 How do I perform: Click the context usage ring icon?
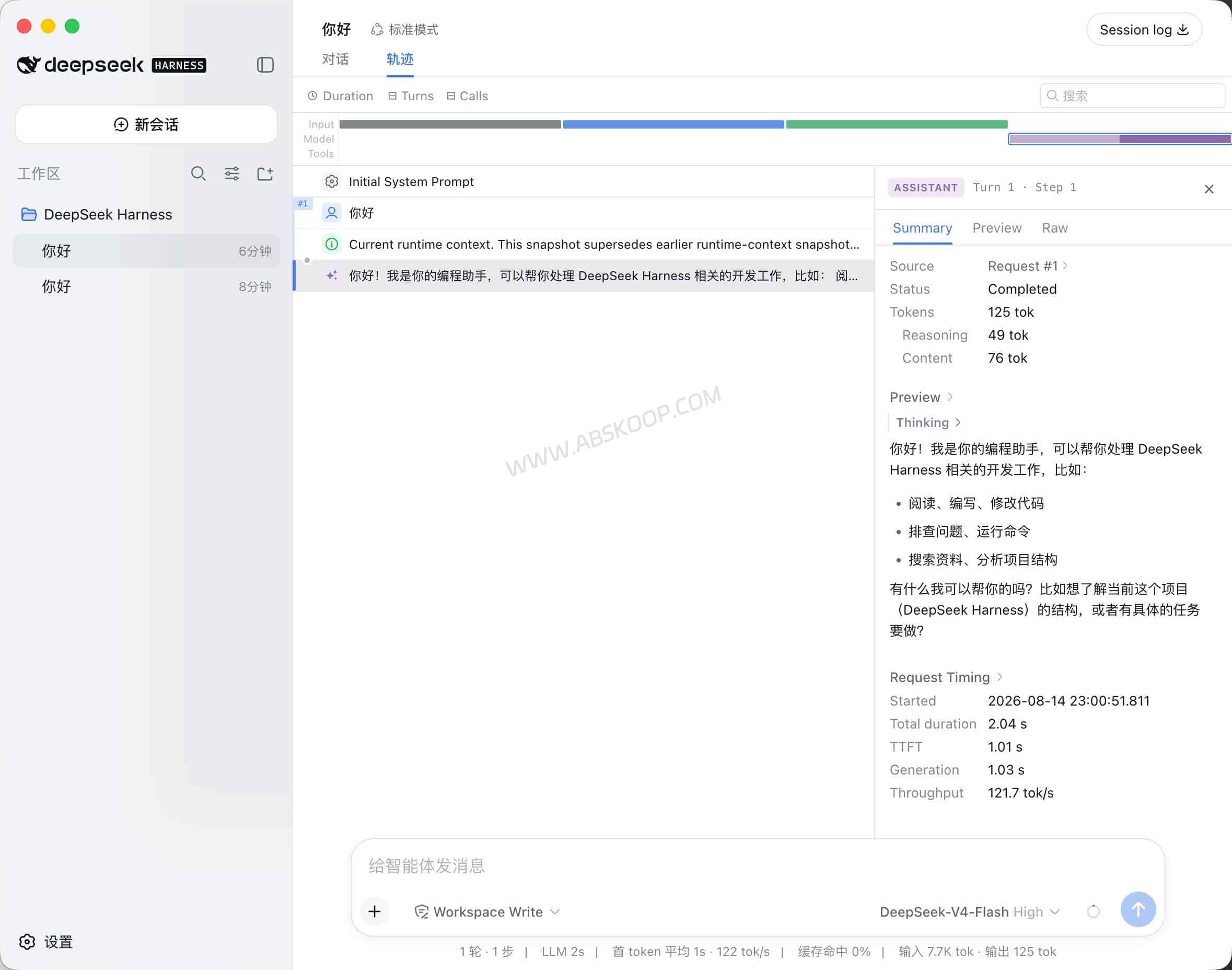1093,911
